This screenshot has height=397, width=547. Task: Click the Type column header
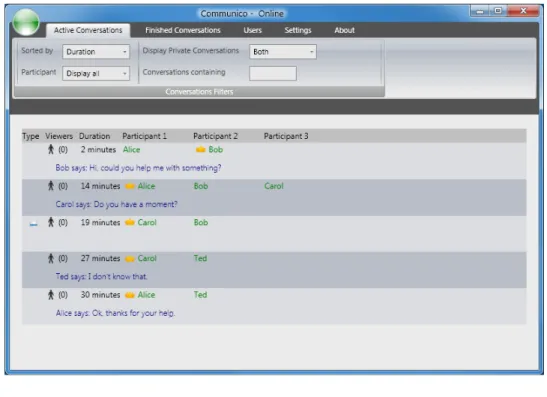click(31, 136)
